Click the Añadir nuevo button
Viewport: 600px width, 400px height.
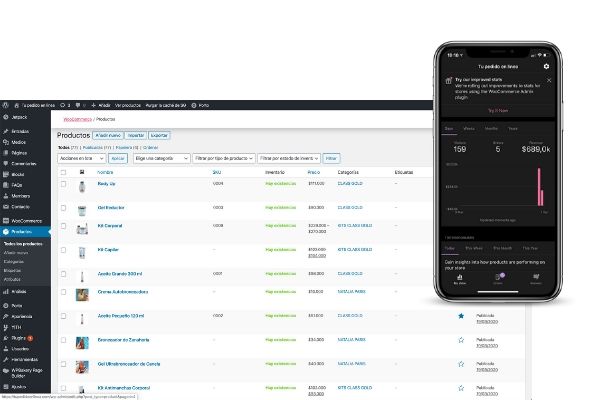[x=108, y=135]
